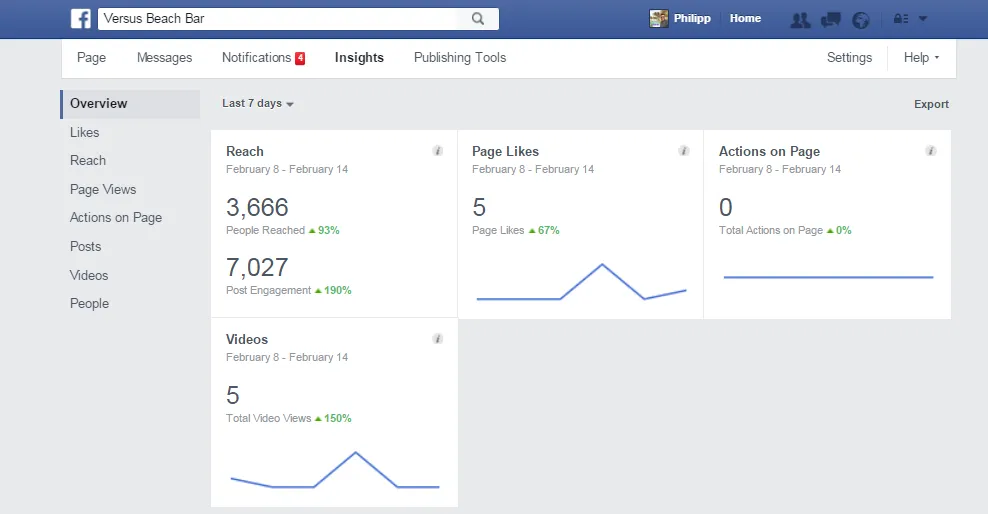This screenshot has width=988, height=514.
Task: Click the Videos card title
Action: coord(247,340)
